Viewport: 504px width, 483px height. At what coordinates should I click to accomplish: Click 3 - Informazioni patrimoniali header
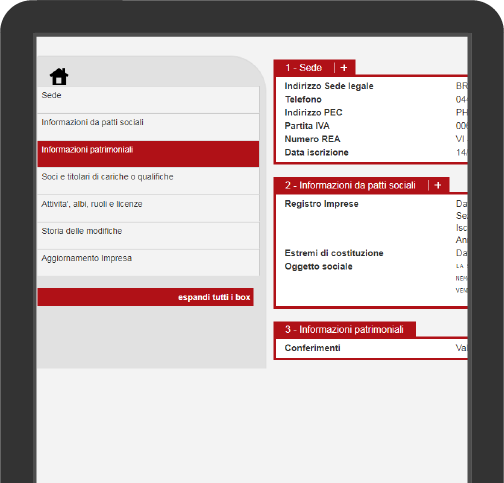coord(345,330)
